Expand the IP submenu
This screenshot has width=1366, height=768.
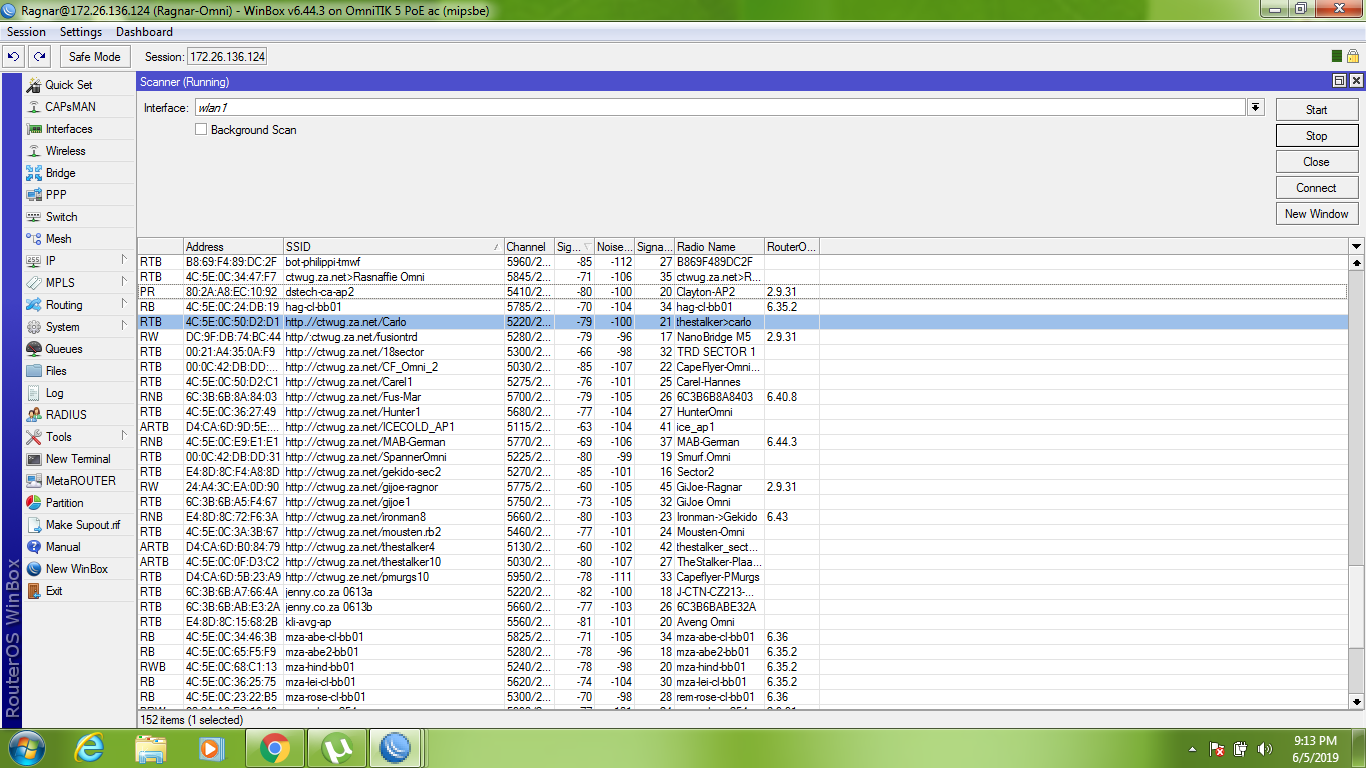click(x=50, y=261)
